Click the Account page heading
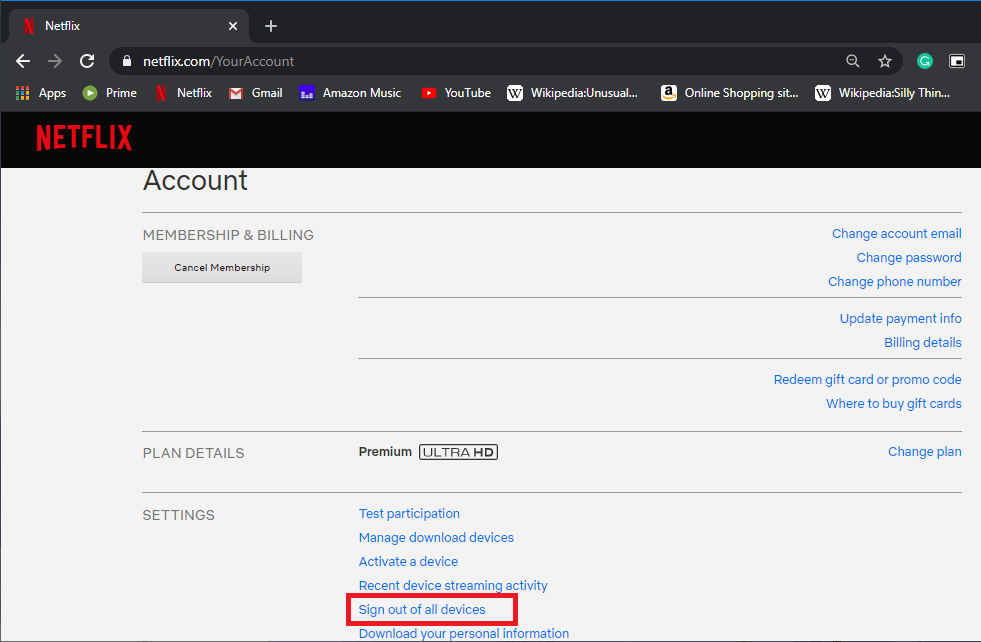The height and width of the screenshot is (642, 981). pos(195,181)
